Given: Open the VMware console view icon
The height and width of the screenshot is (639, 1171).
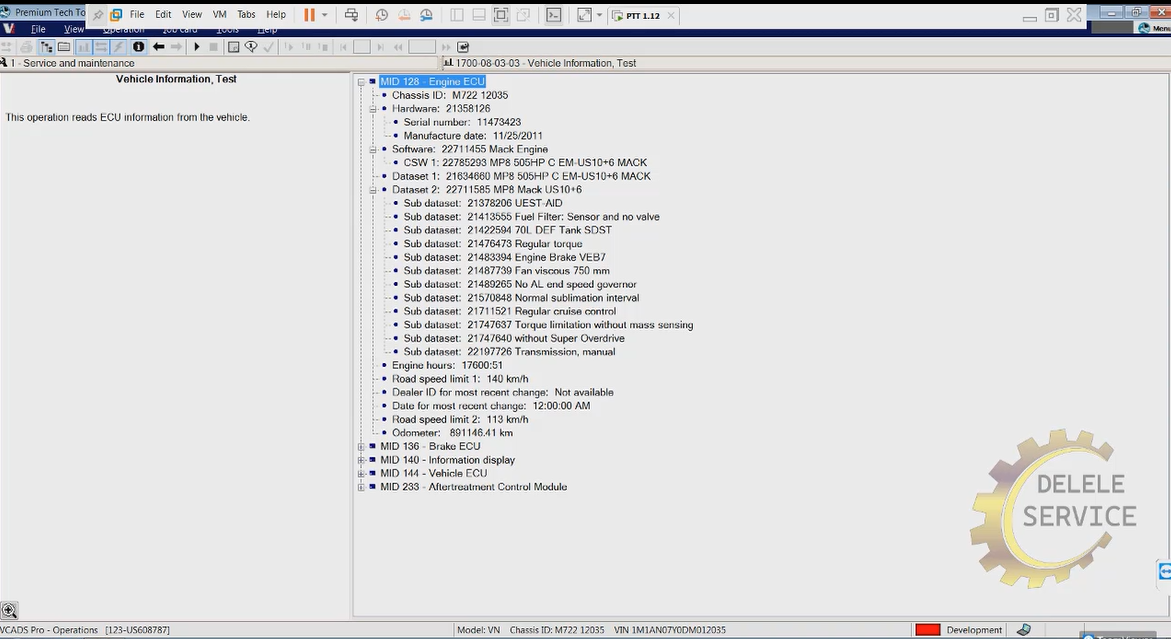Looking at the screenshot, I should 553,15.
